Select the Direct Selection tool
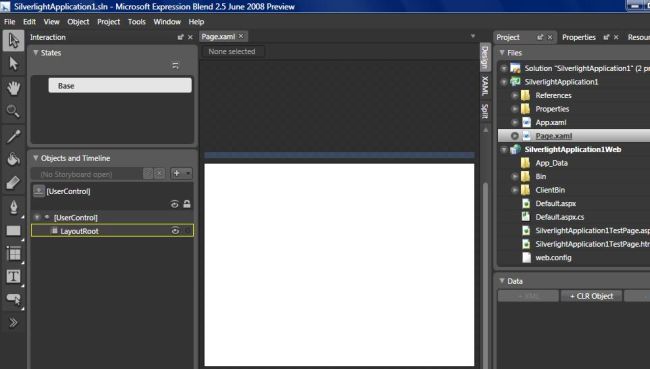 tap(13, 64)
